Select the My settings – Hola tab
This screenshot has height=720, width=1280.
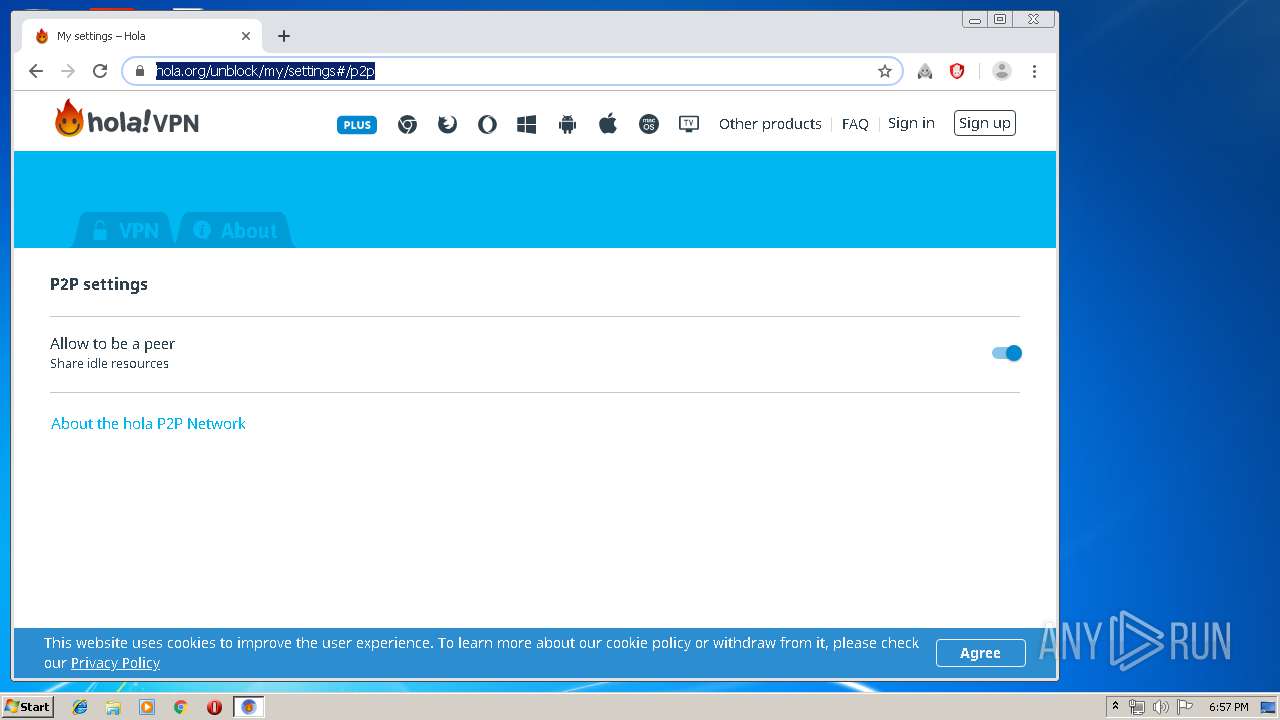pos(140,36)
